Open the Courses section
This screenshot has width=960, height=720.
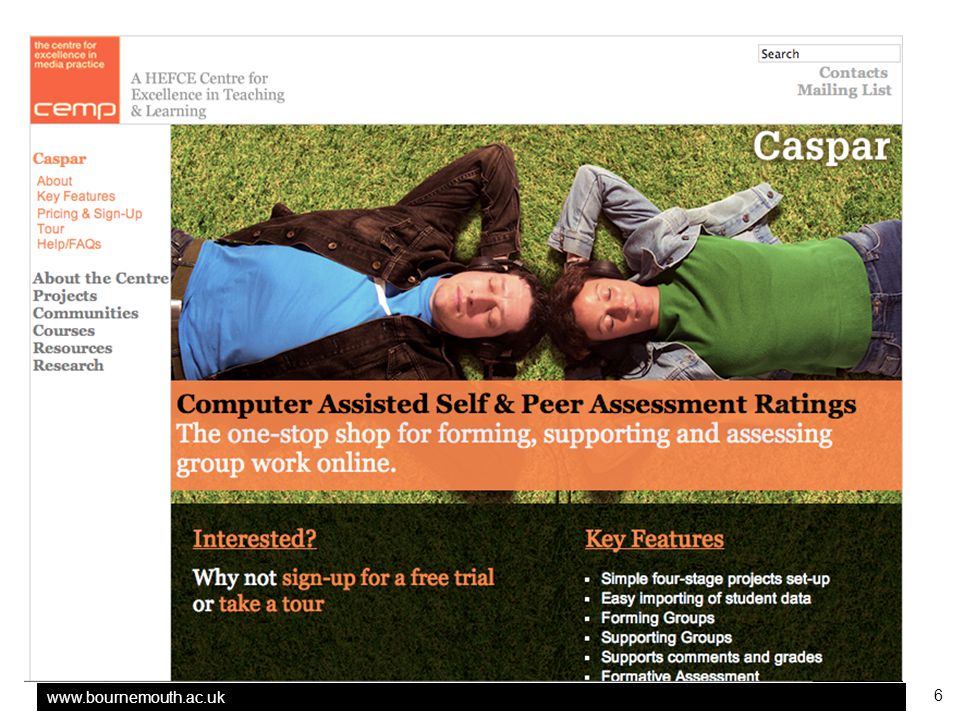tap(64, 331)
